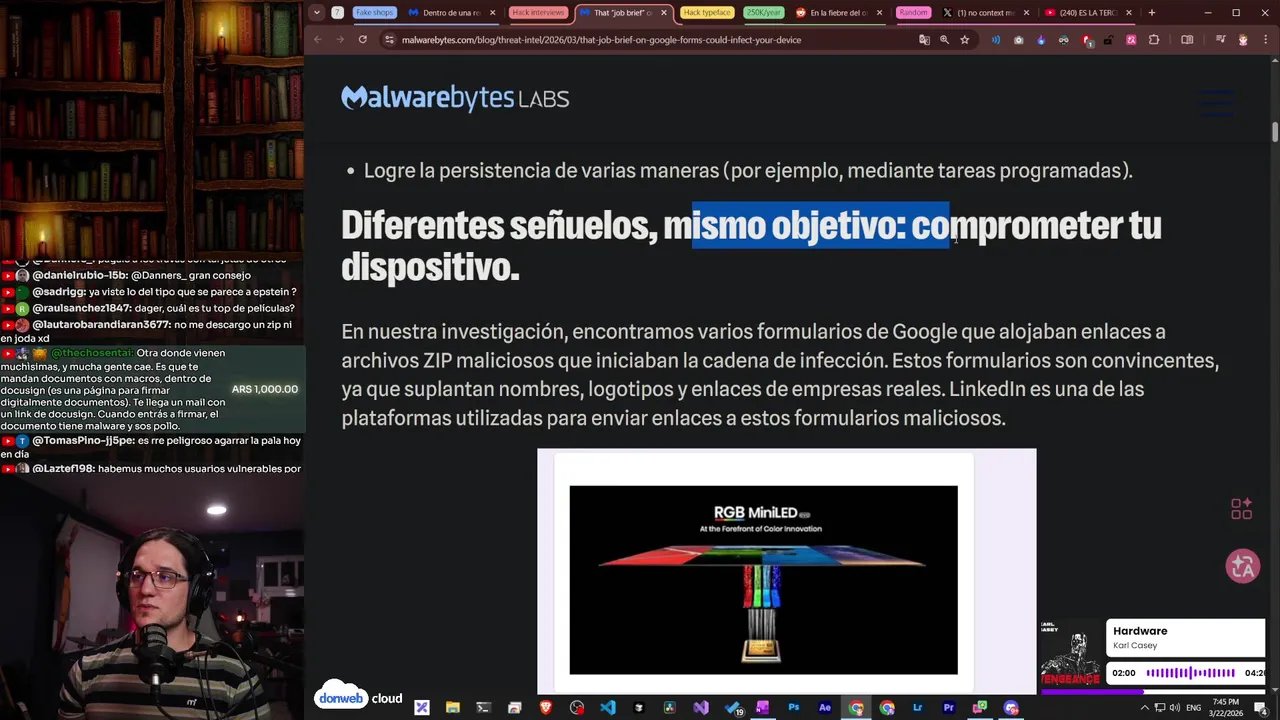
Task: Collapse the Random tab group
Action: coord(913,13)
